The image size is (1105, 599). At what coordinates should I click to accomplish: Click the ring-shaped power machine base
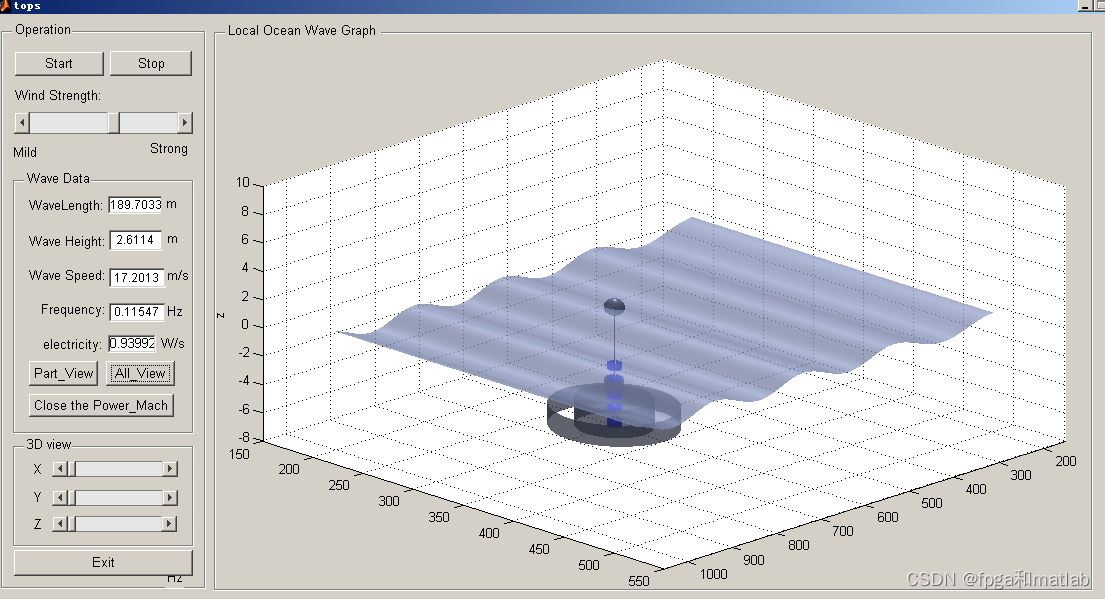point(614,417)
